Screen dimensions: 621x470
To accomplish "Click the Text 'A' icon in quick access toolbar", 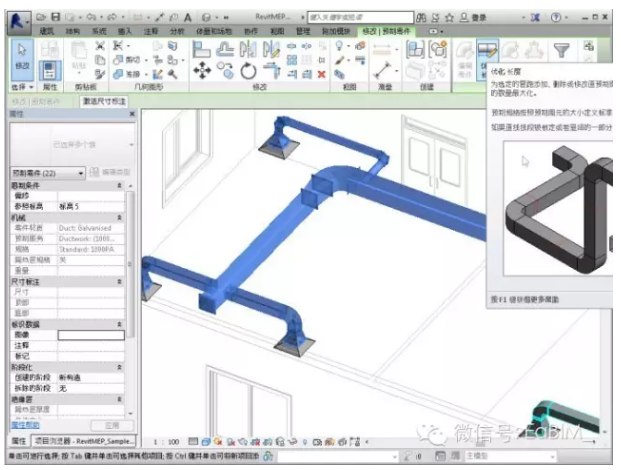I will (x=188, y=17).
